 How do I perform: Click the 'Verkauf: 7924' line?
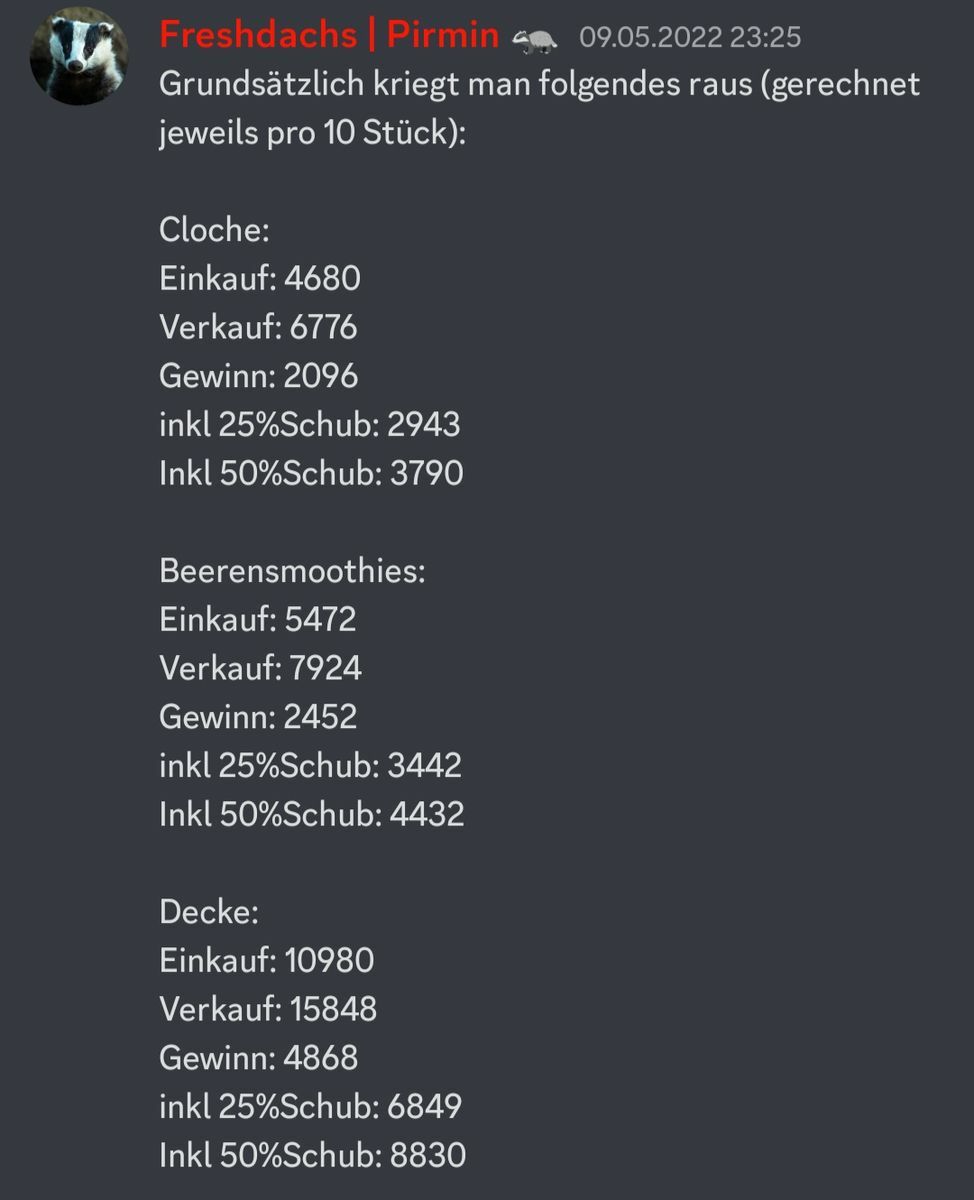coord(260,668)
